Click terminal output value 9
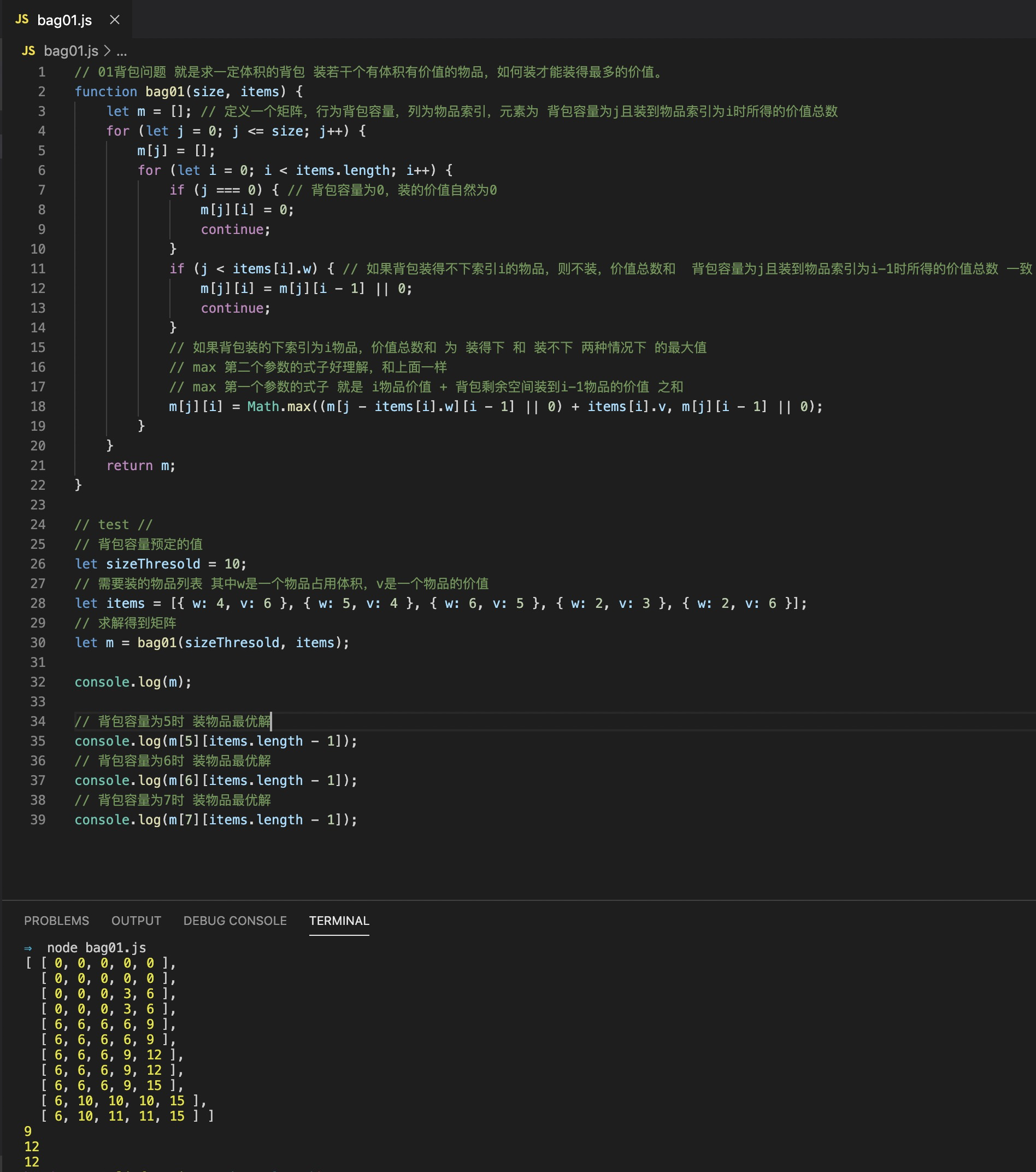Screen dimensions: 1036x1172 pyautogui.click(x=28, y=1132)
